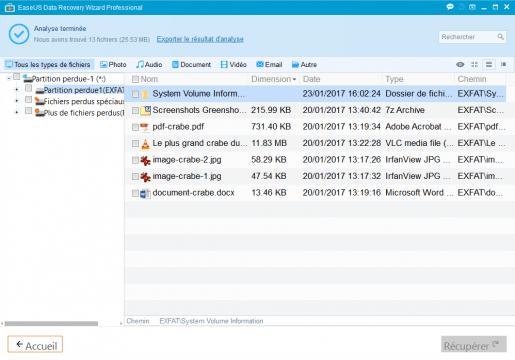Tick the select-all checkbox beside Nom
This screenshot has height=360, width=515.
tap(135, 79)
